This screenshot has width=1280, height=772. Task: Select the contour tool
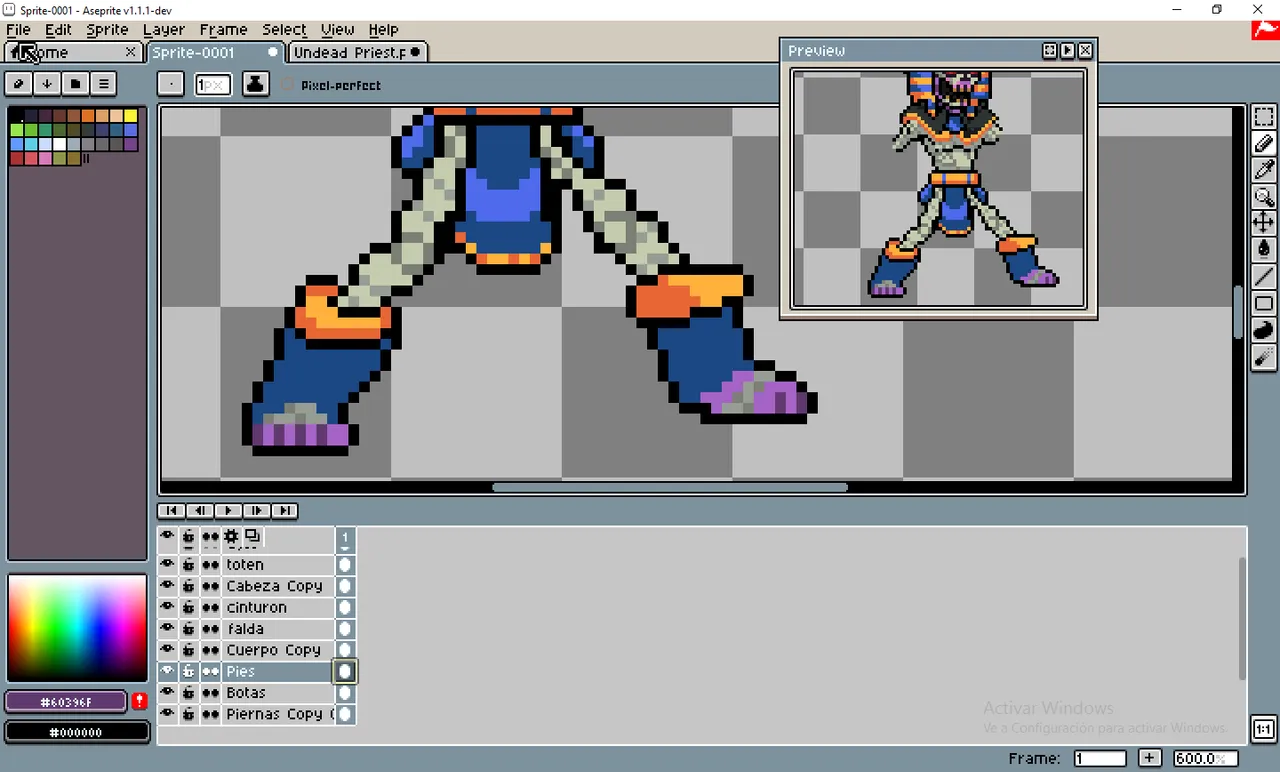[1264, 331]
